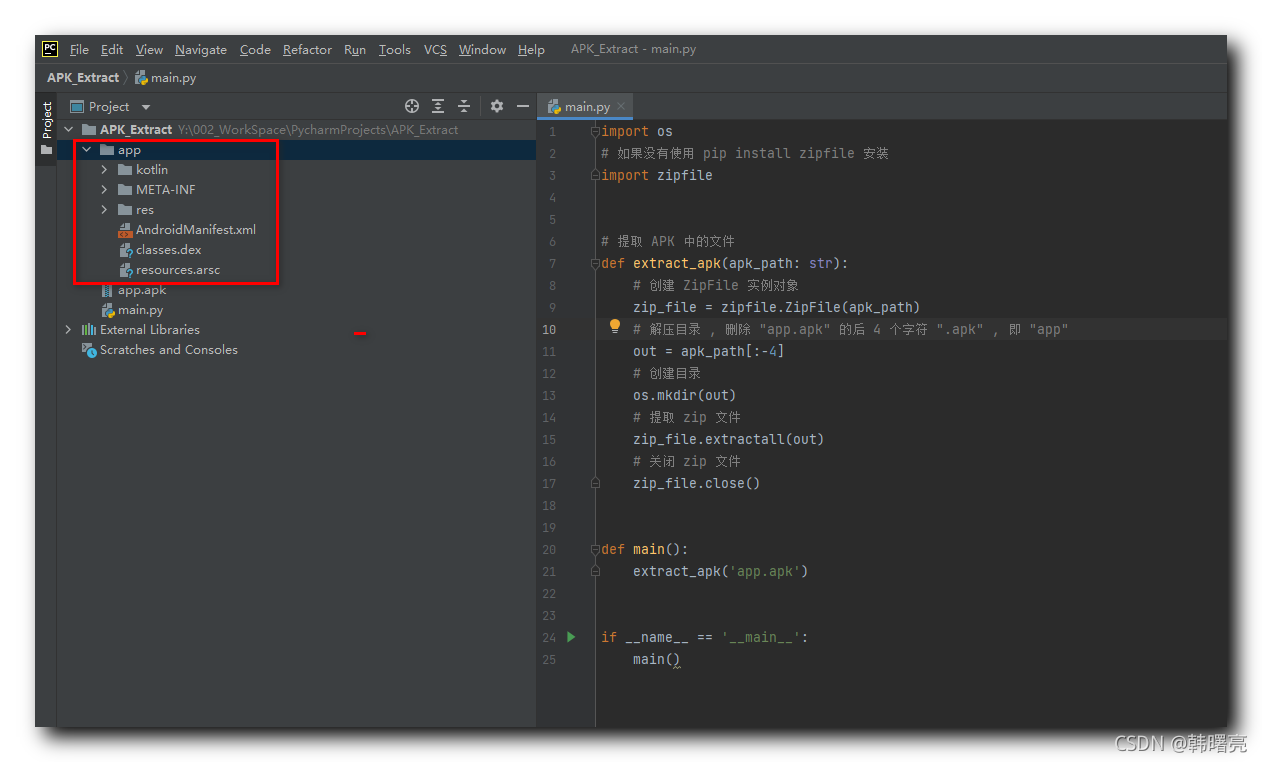
Task: Open the Navigate menu
Action: click(201, 49)
